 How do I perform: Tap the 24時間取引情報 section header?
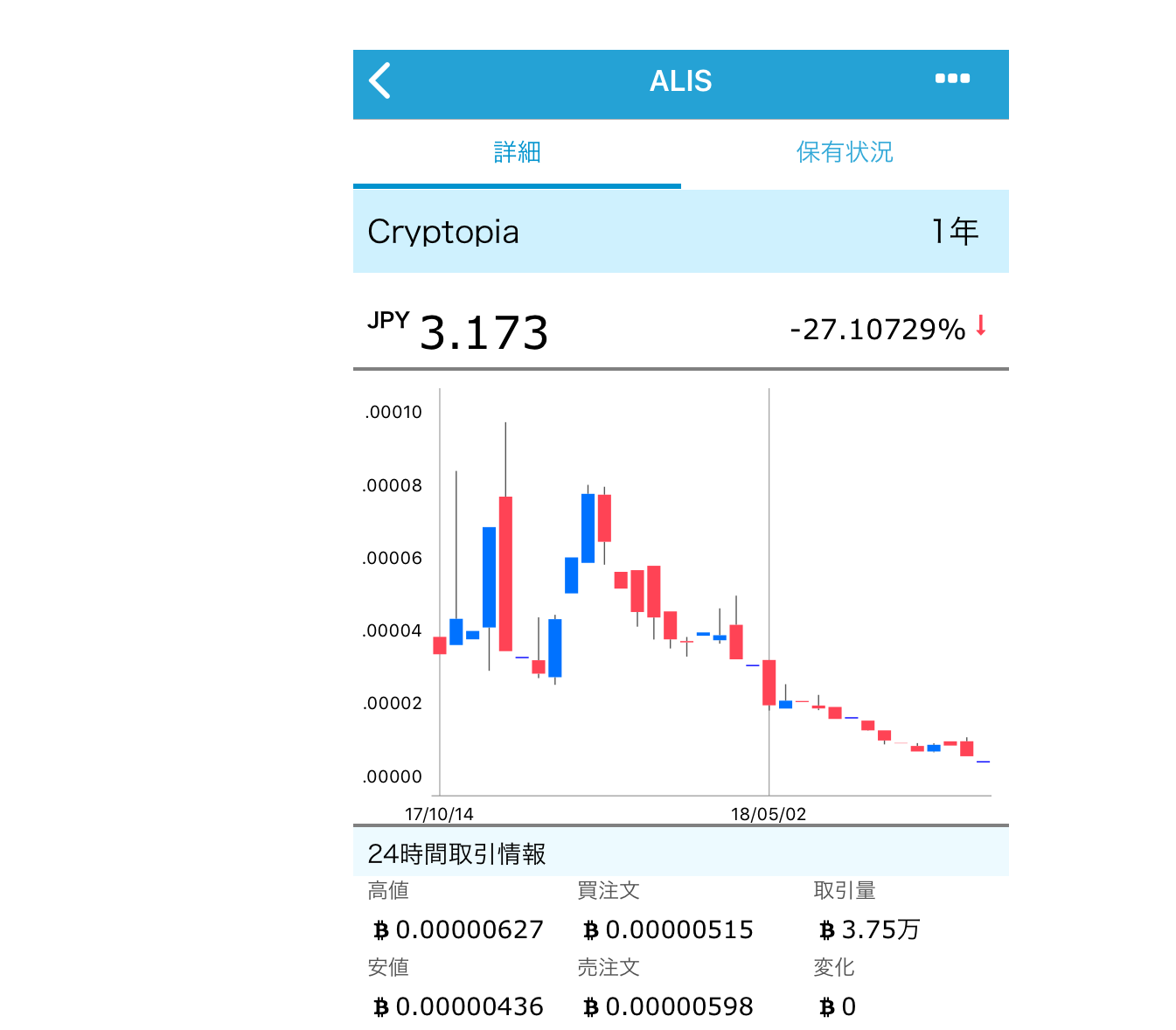point(457,853)
